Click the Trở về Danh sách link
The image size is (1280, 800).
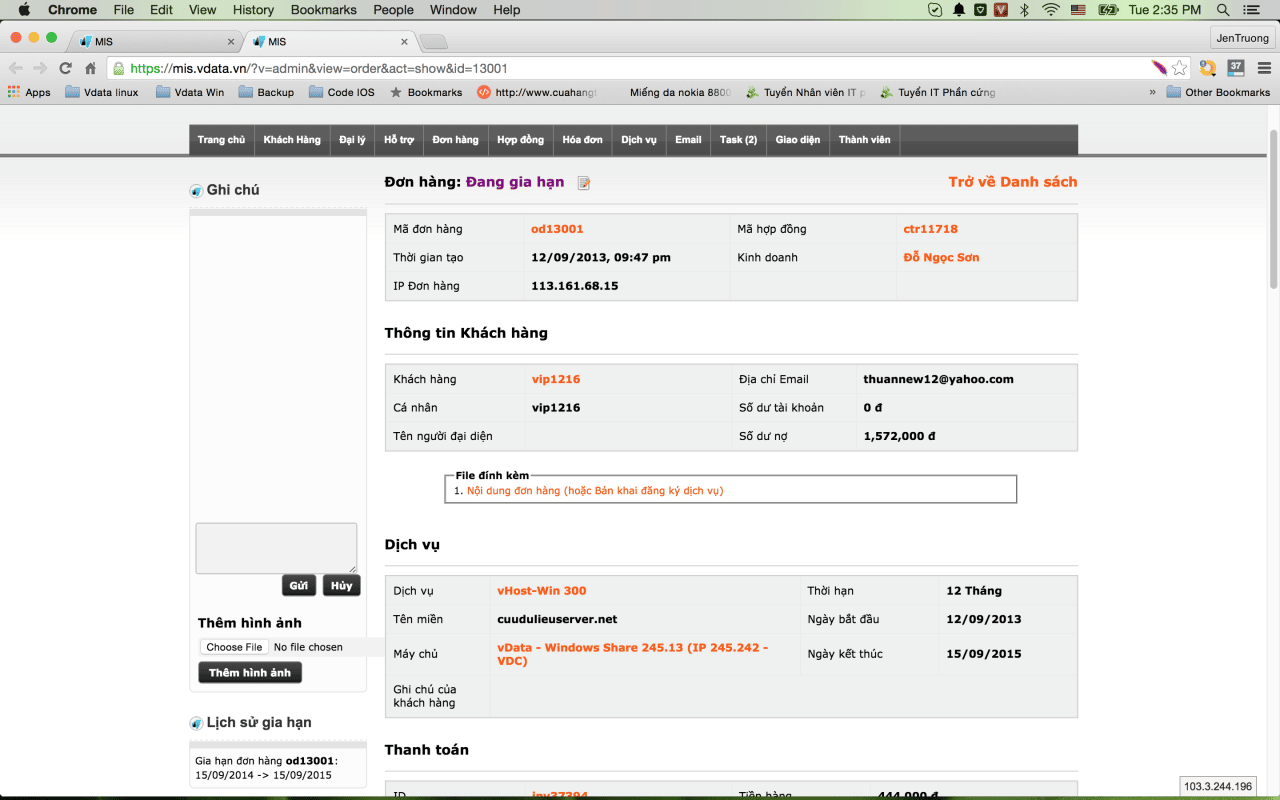tap(1012, 182)
